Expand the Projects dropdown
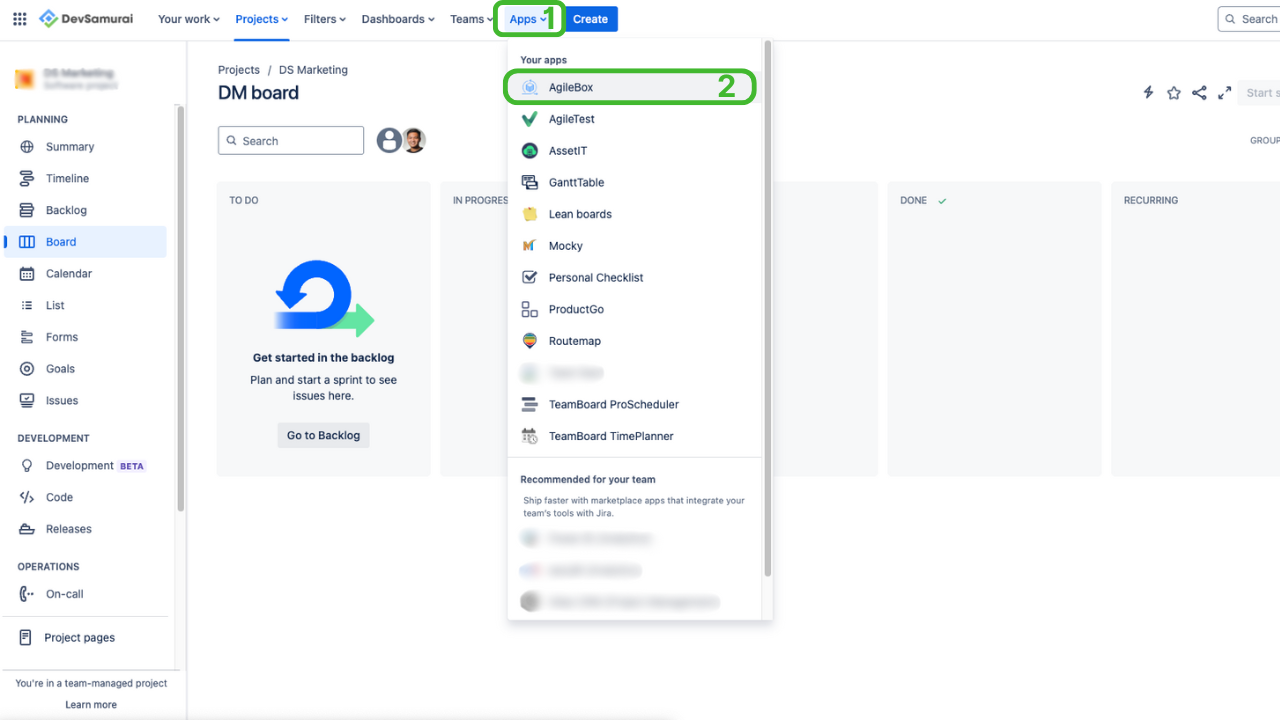 point(262,19)
